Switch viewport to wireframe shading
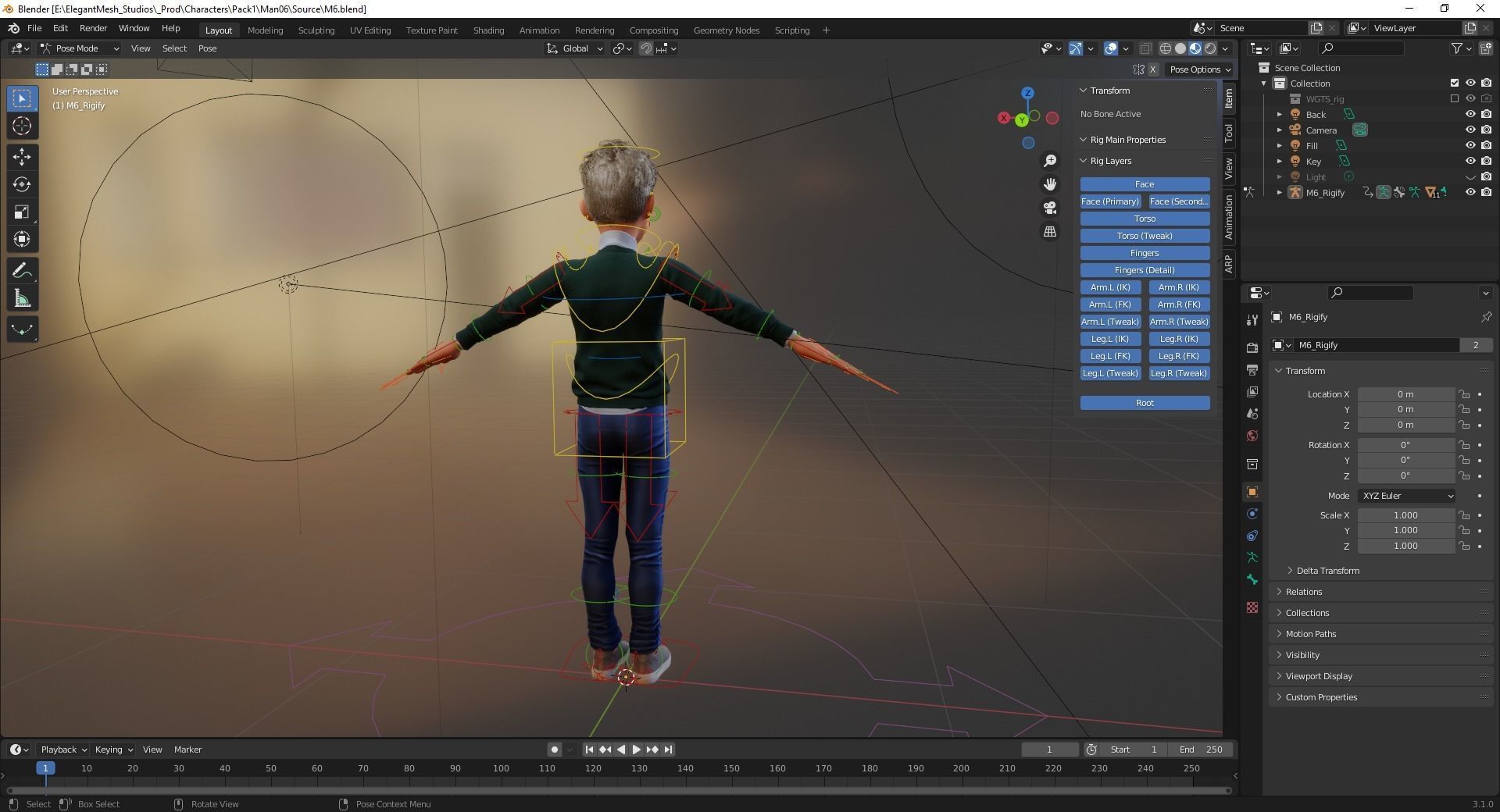Viewport: 1500px width, 812px height. (1166, 48)
